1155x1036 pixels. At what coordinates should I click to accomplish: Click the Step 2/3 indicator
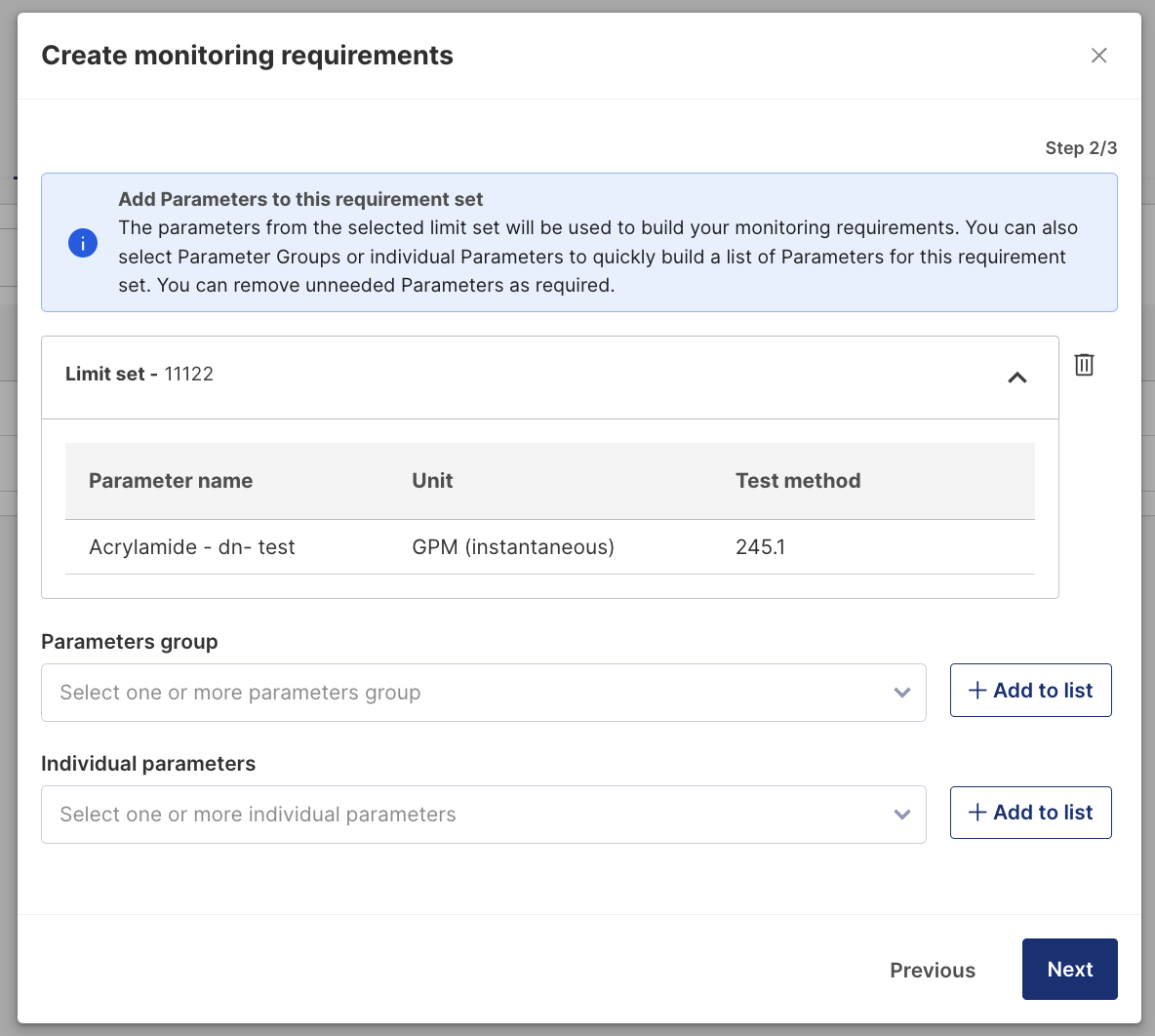pyautogui.click(x=1081, y=148)
